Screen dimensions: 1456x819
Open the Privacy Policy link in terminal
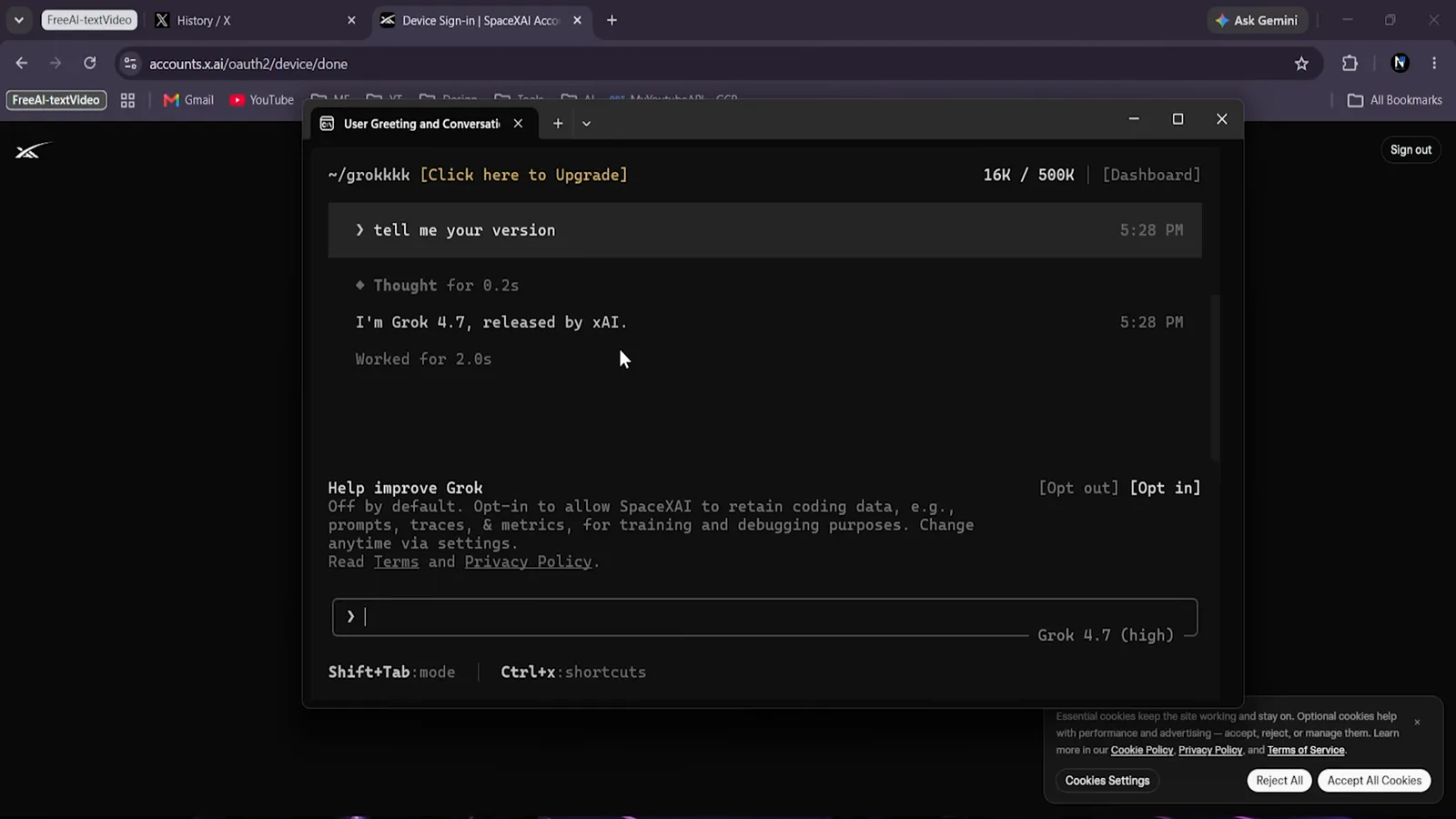pos(528,561)
